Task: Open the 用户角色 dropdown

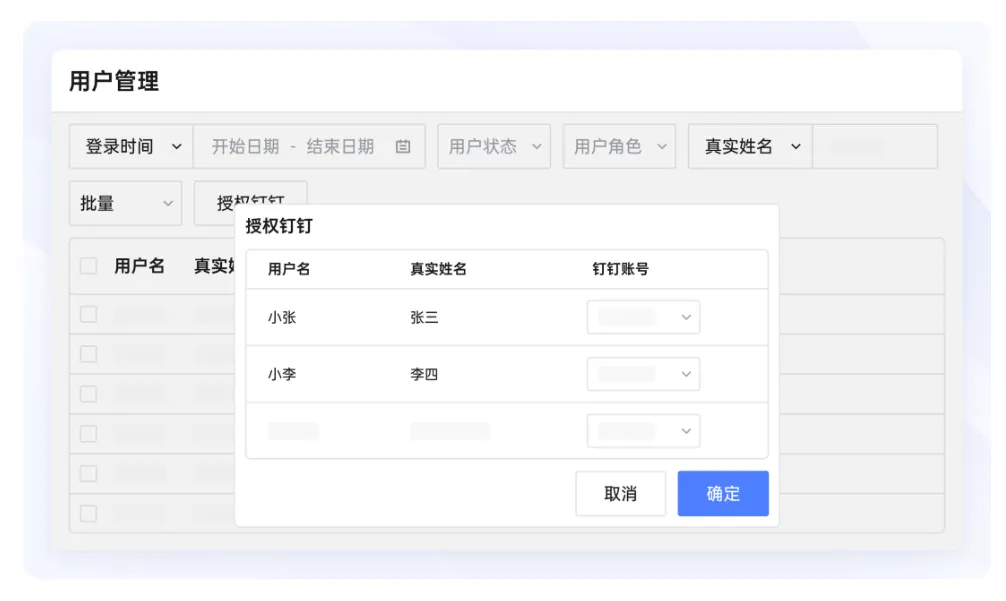Action: click(x=619, y=147)
